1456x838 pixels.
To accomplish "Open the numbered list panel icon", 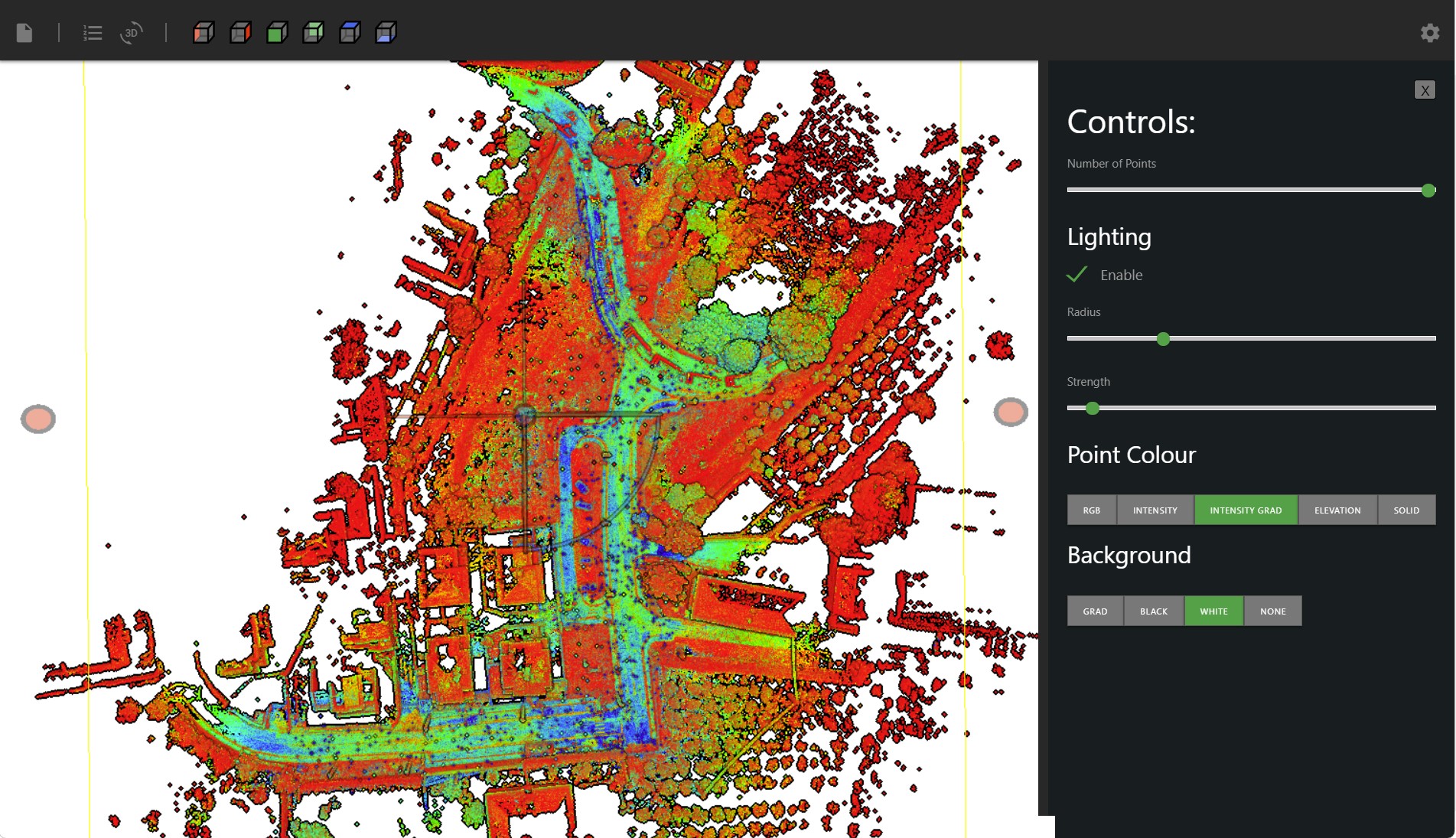I will point(93,33).
